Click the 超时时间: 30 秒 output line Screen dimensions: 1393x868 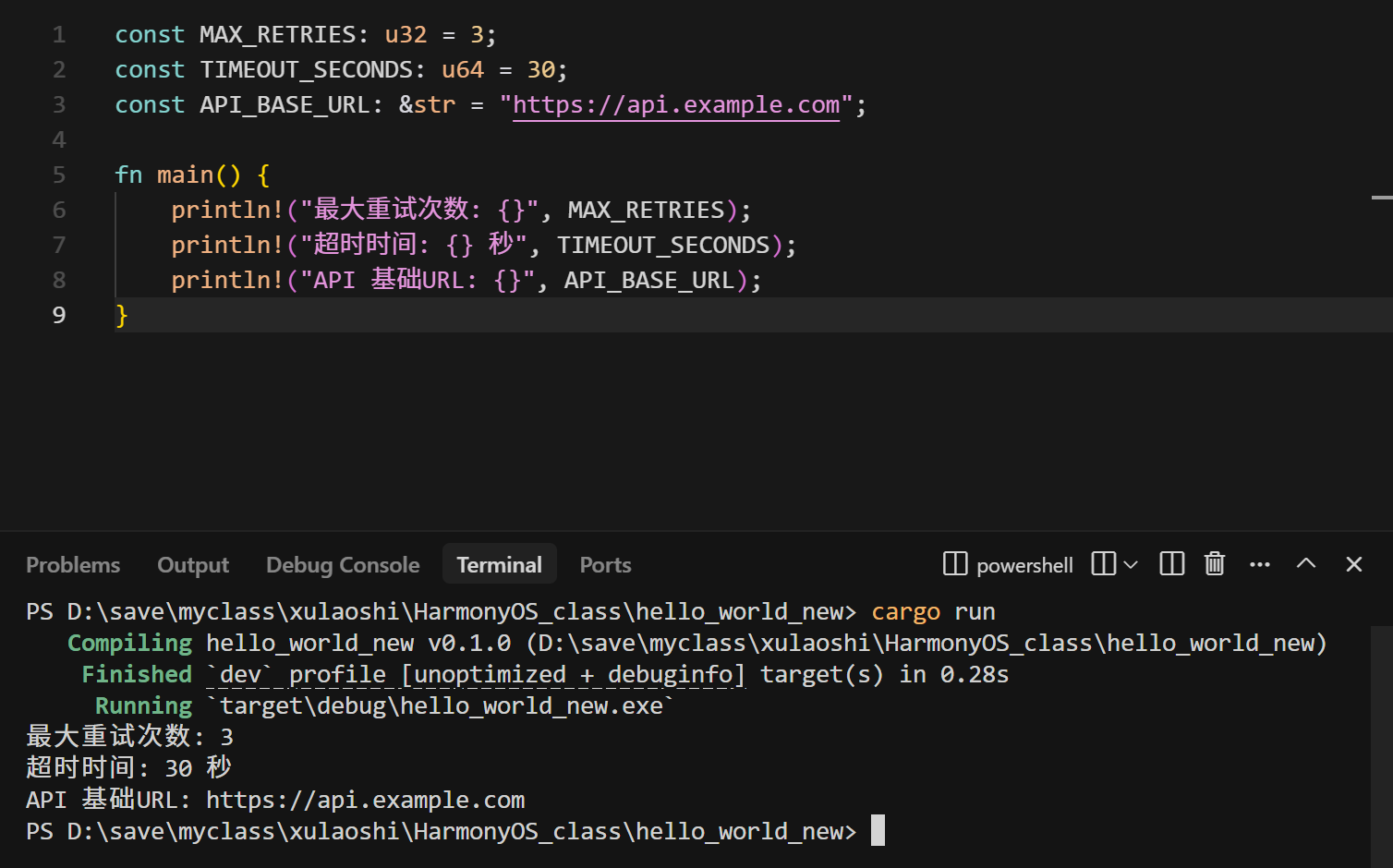pyautogui.click(x=128, y=768)
